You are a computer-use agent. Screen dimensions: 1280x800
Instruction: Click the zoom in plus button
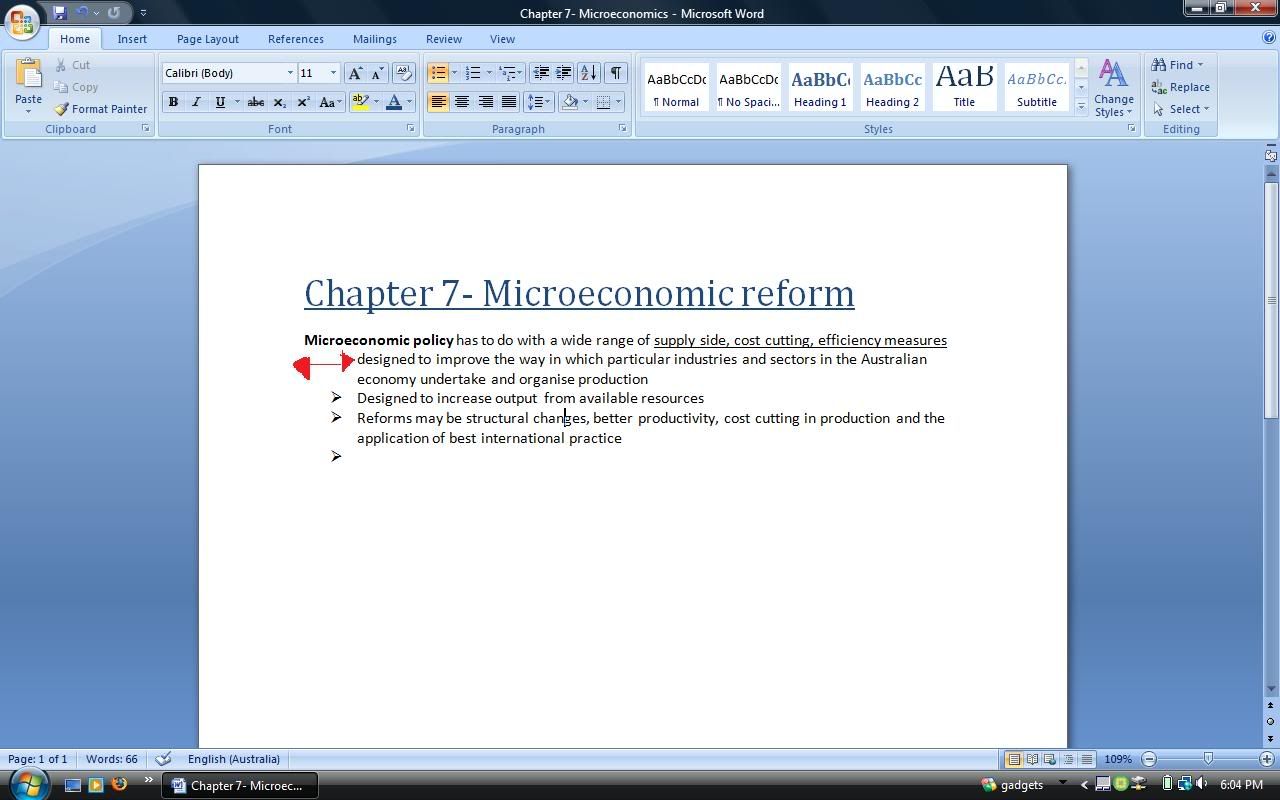1267,759
